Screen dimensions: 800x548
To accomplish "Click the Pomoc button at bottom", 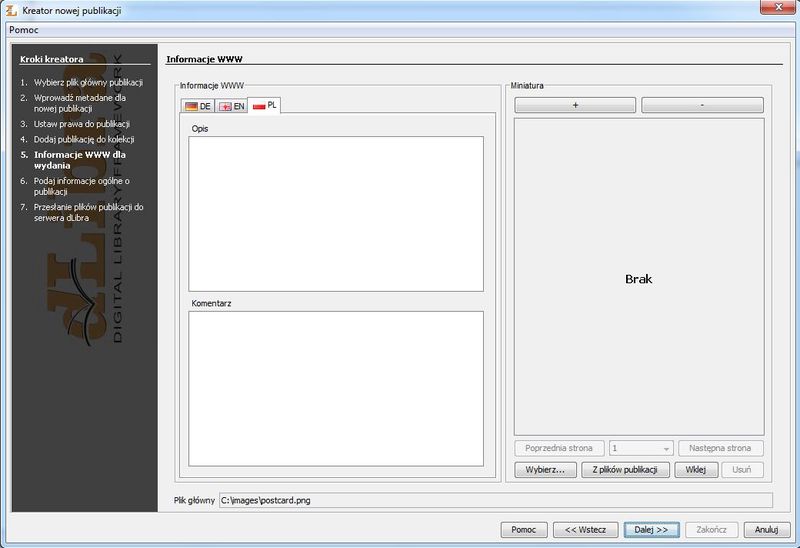I will [x=524, y=529].
